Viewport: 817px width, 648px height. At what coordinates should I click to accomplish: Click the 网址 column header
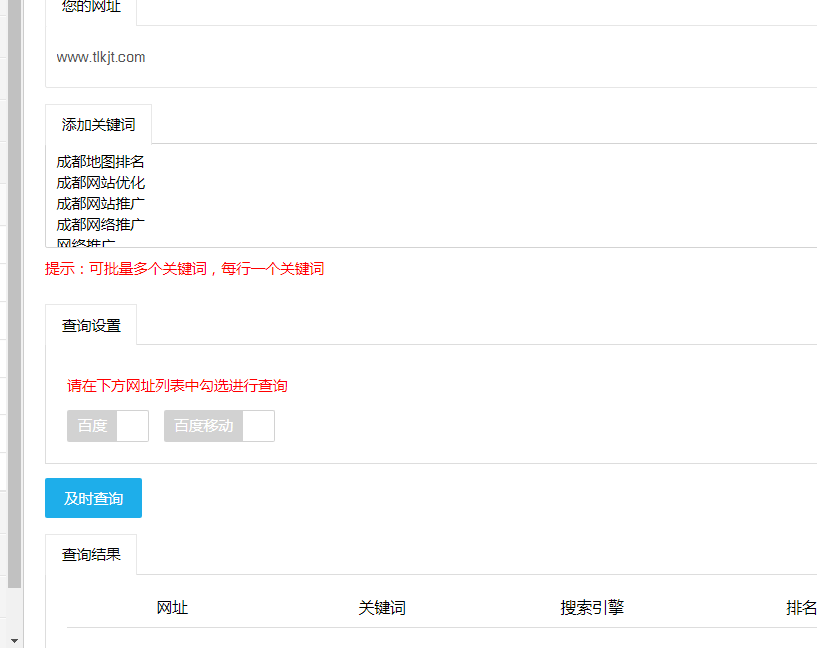click(172, 607)
